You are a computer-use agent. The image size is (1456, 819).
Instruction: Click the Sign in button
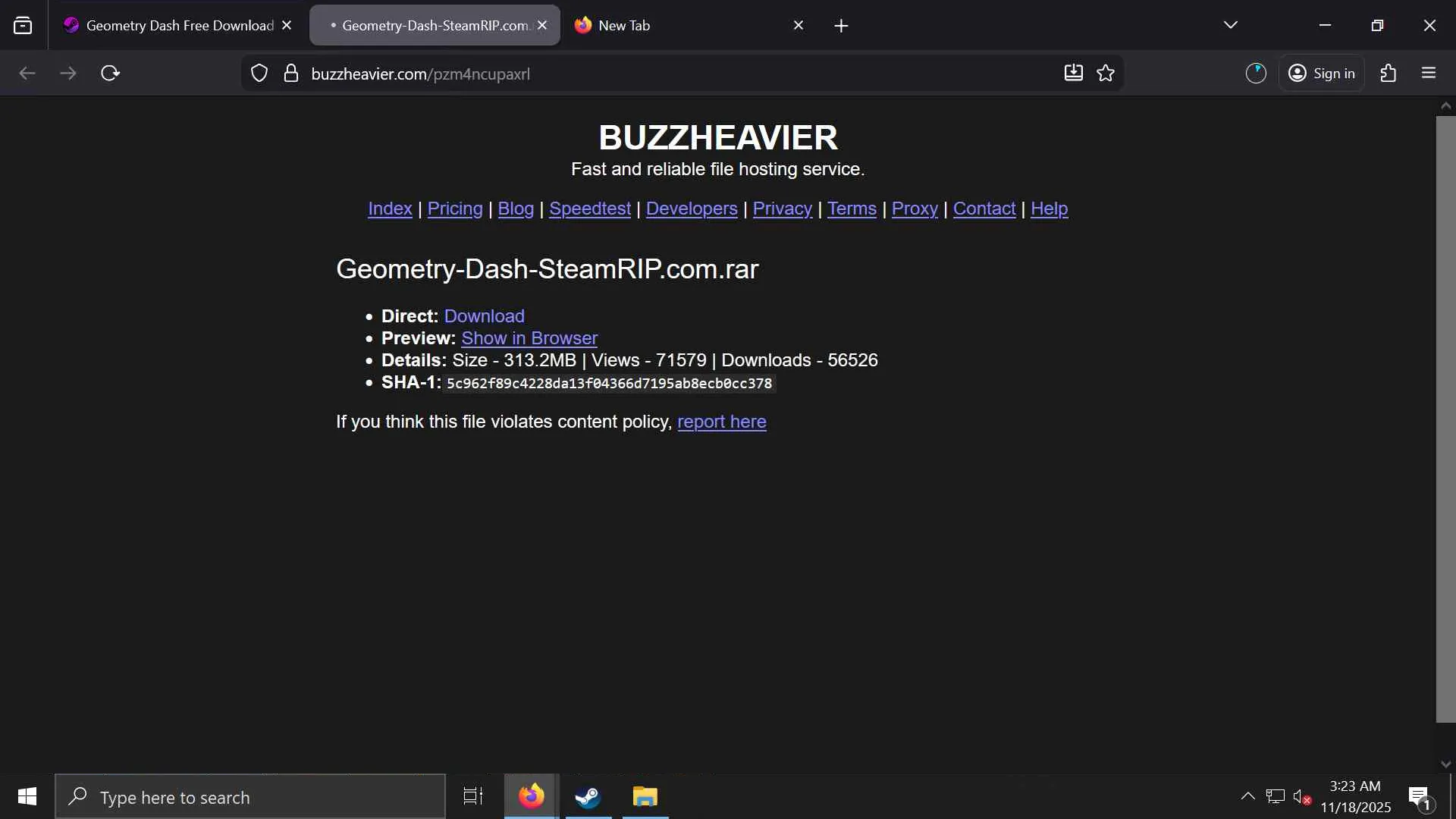tap(1323, 74)
